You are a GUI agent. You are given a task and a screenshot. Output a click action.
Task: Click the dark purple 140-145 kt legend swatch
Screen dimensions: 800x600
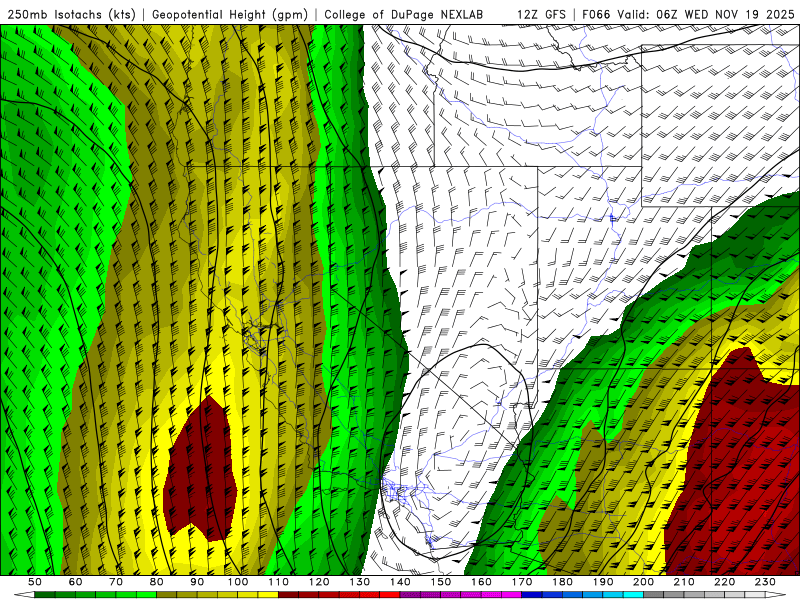pos(410,594)
